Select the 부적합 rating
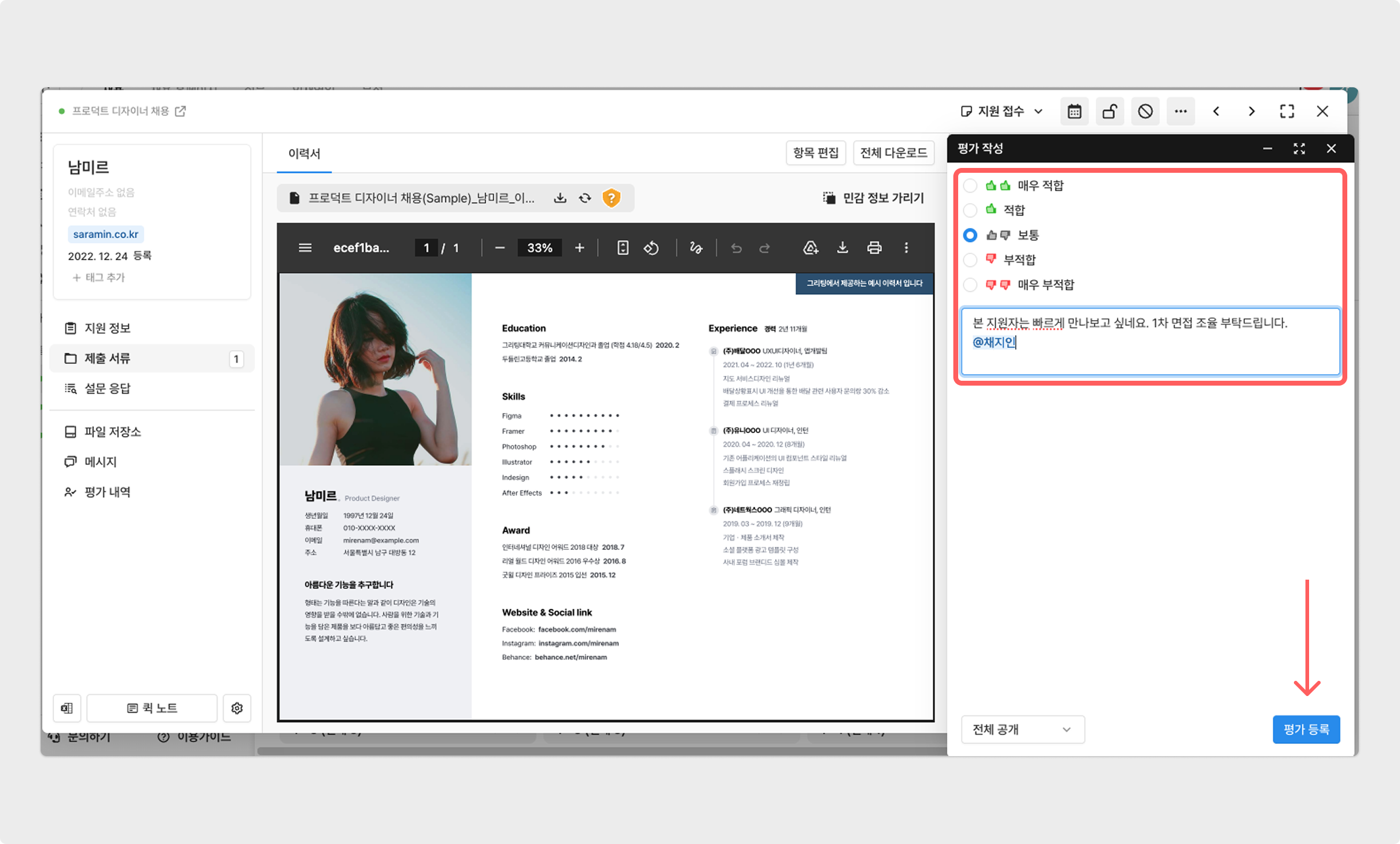The image size is (1400, 844). point(970,260)
